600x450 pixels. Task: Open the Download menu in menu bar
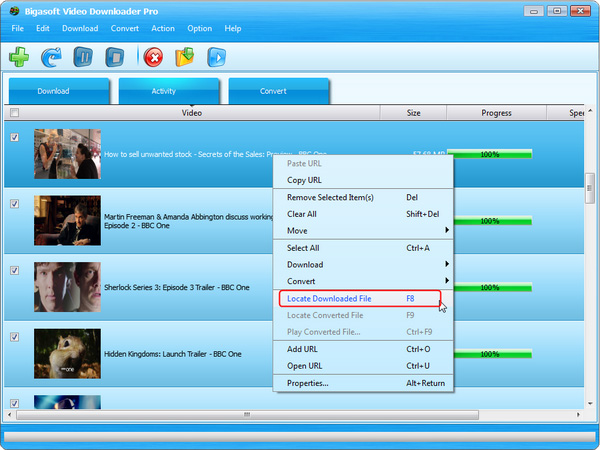click(x=80, y=28)
